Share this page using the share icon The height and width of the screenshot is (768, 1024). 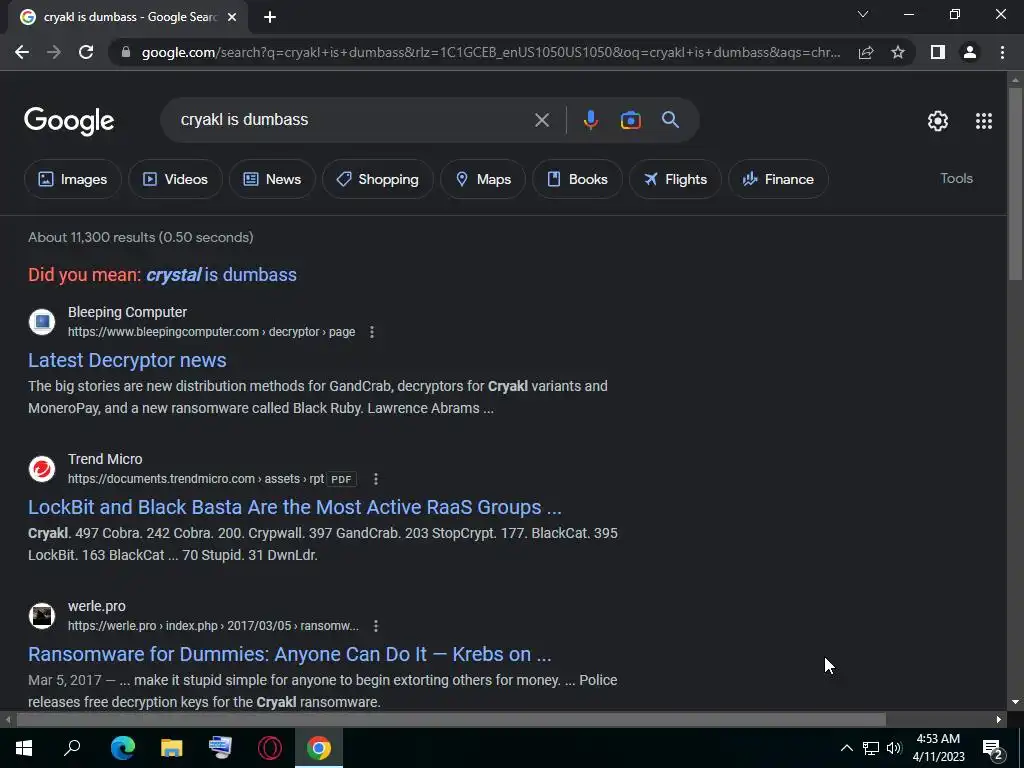[x=866, y=52]
